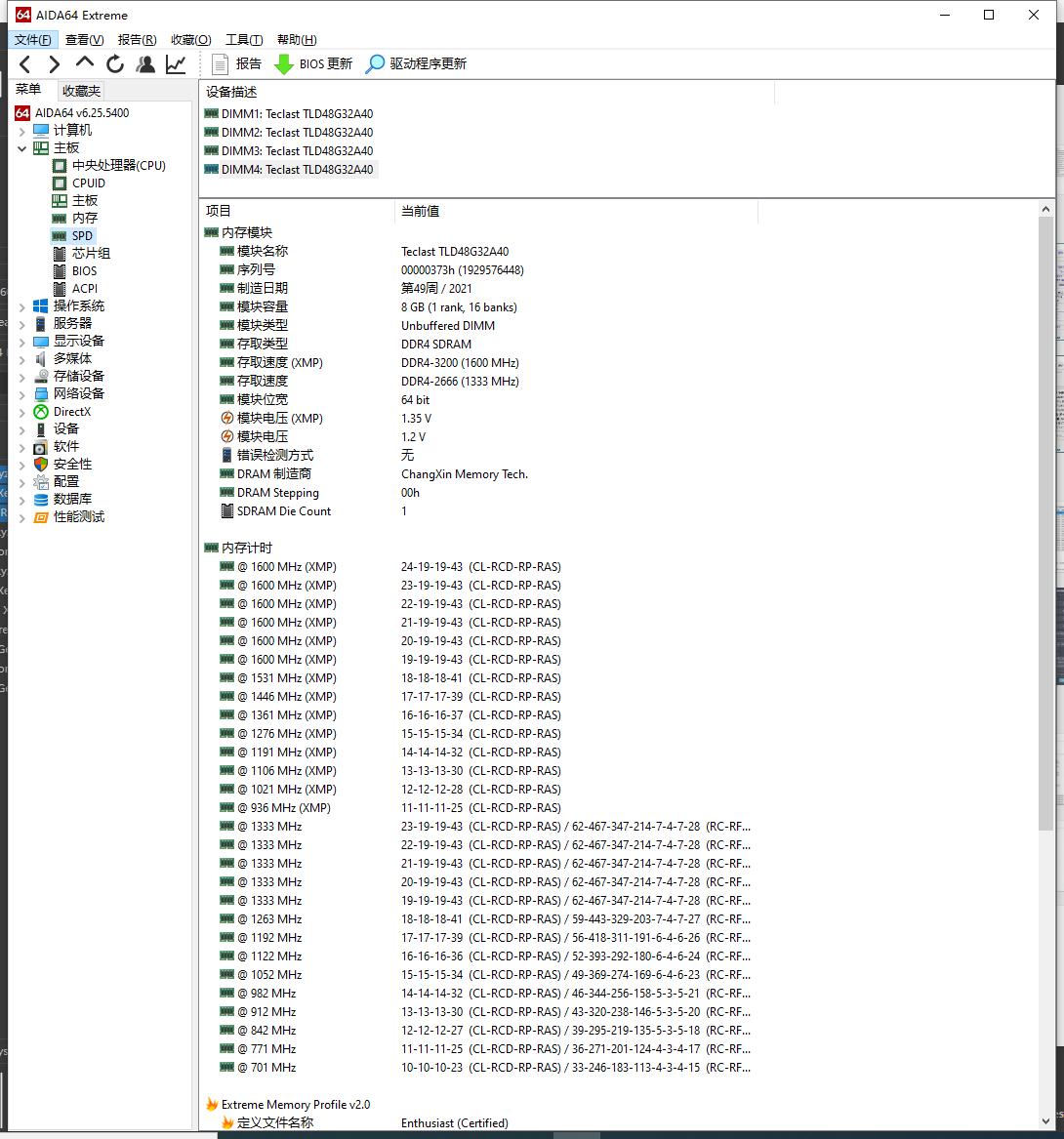Viewport: 1064px width, 1139px height.
Task: Open the graph chart toolbar icon
Action: click(x=176, y=63)
